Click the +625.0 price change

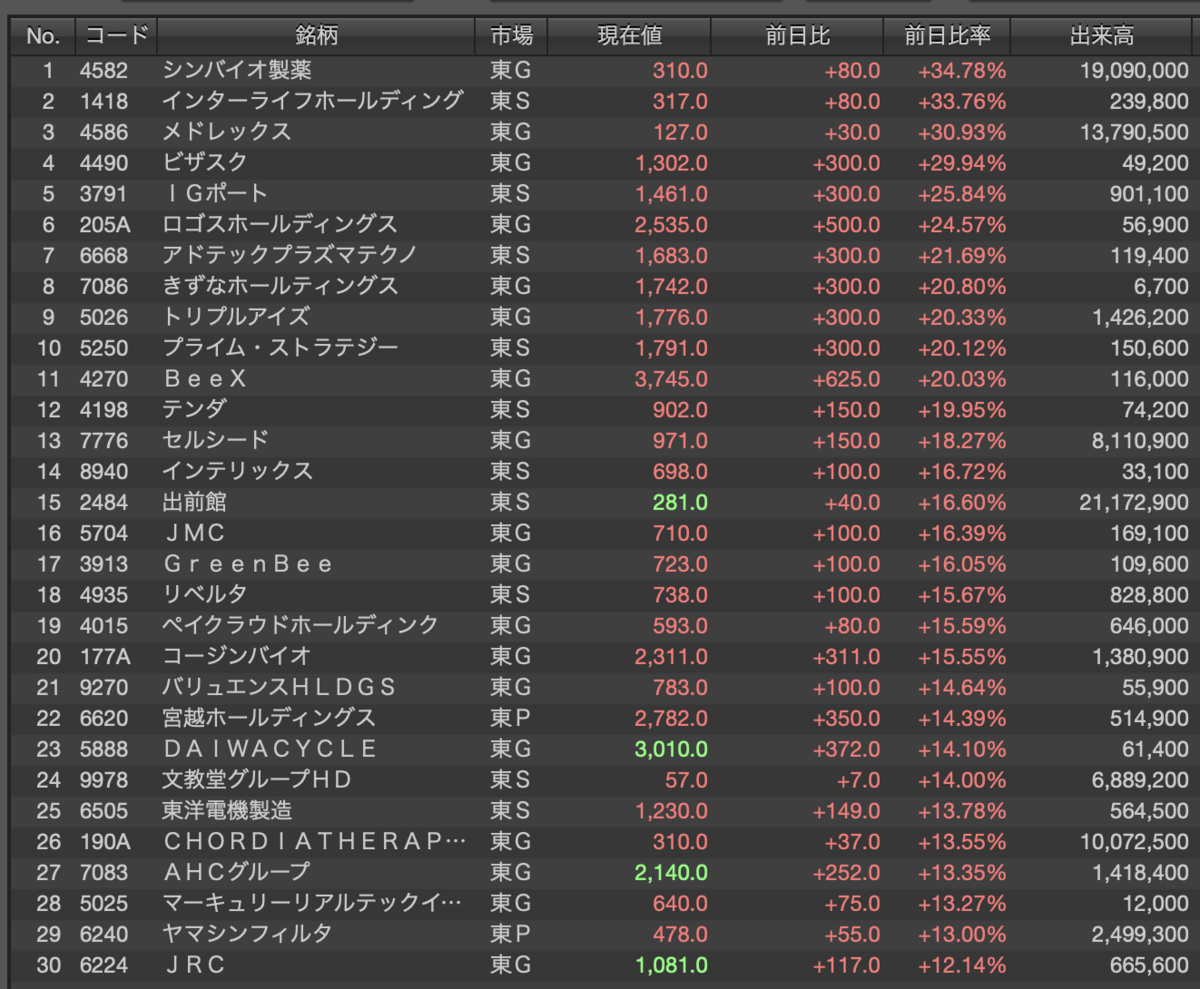tap(847, 379)
